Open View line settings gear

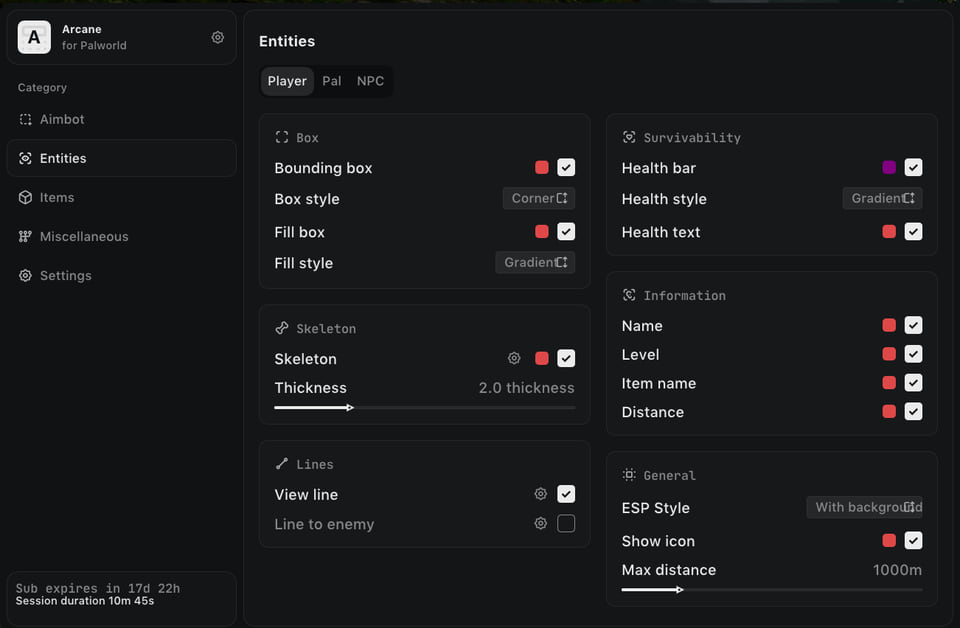pyautogui.click(x=541, y=493)
